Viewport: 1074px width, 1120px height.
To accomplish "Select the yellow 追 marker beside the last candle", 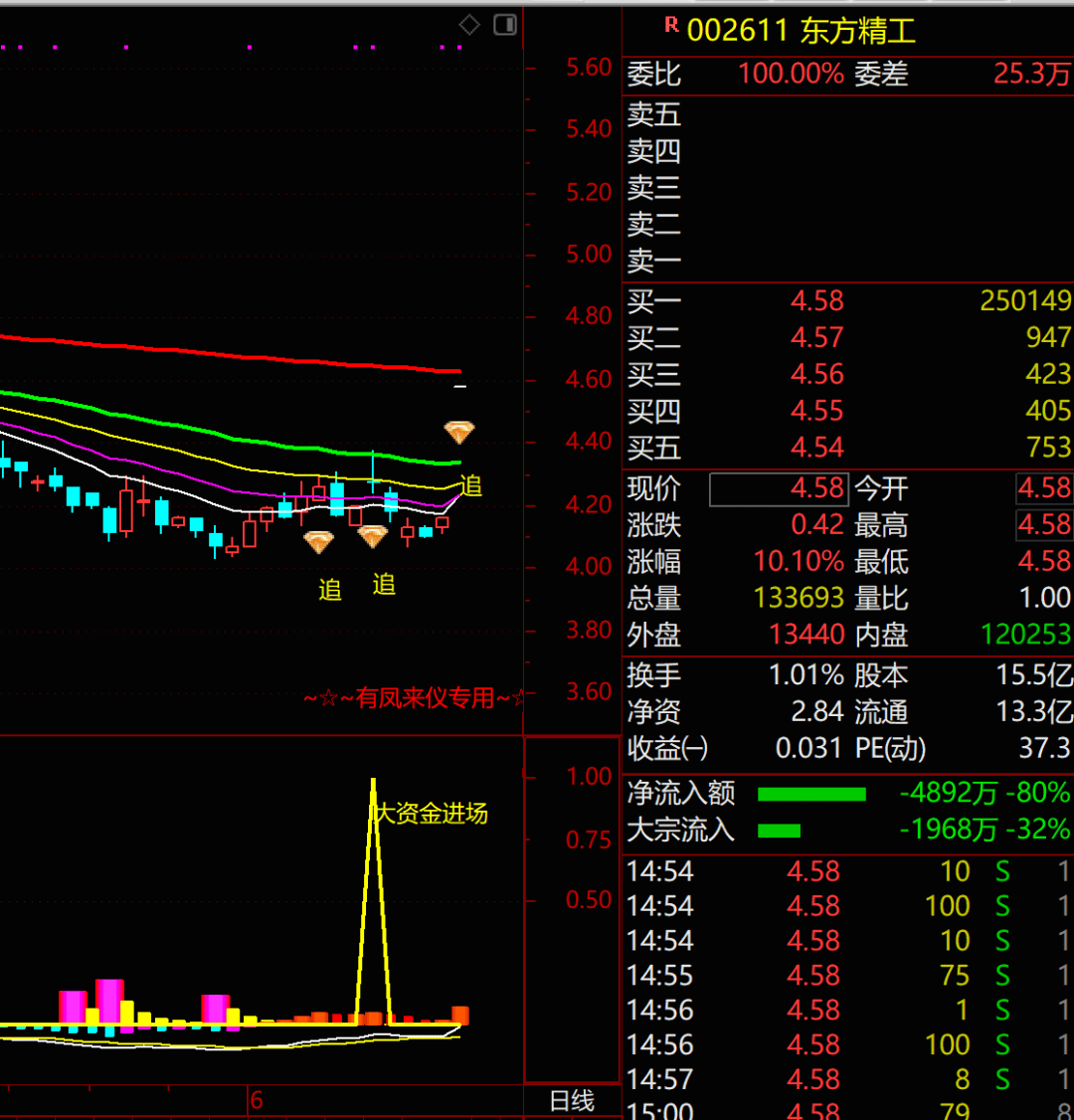I will pyautogui.click(x=470, y=486).
